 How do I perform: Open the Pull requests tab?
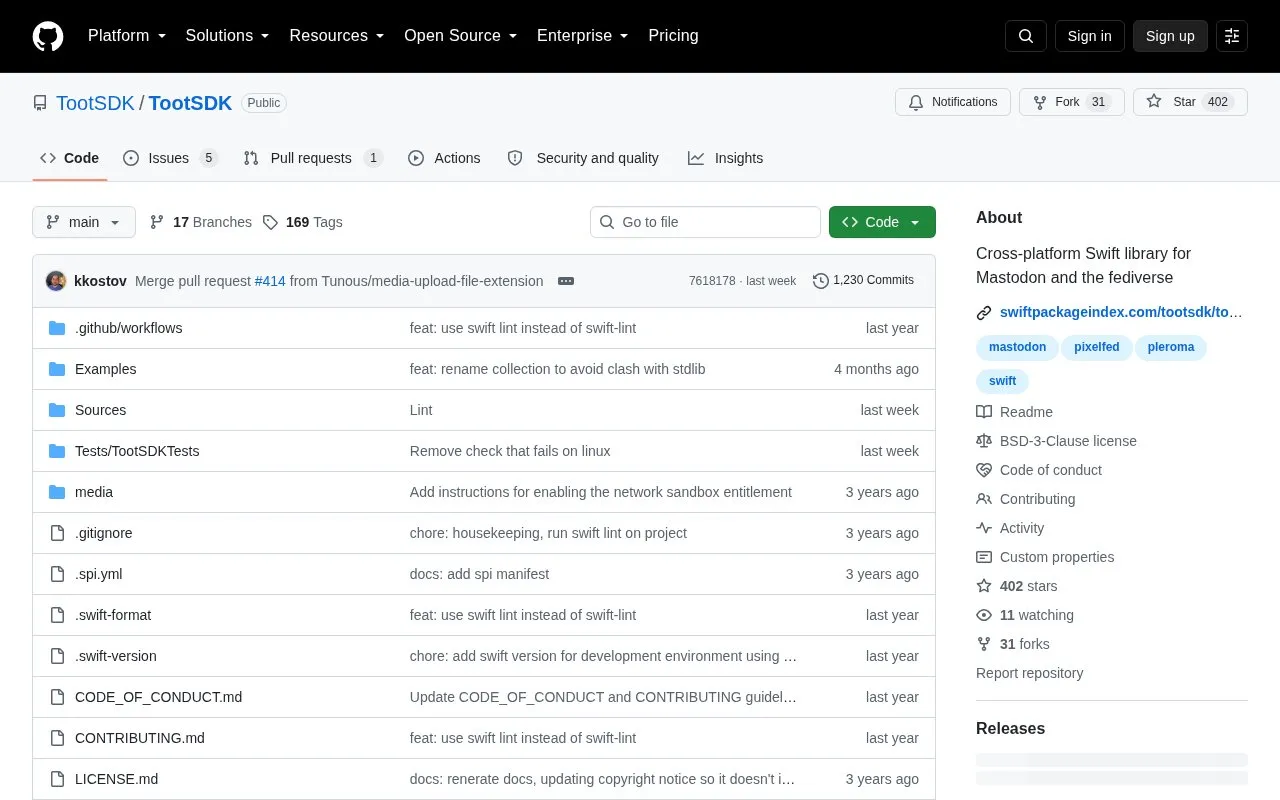coord(313,158)
